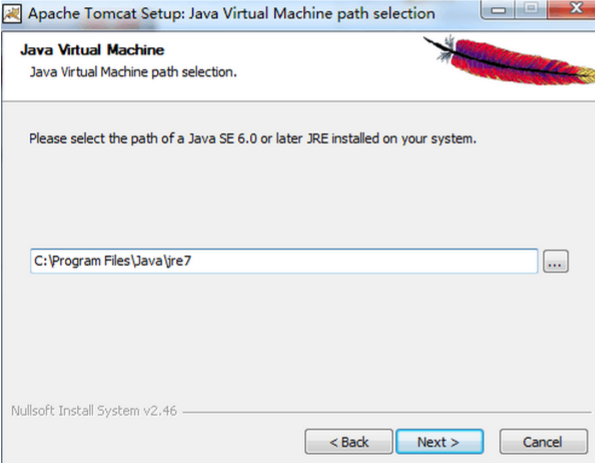Click the gray divider line beside Nullsoft label

pos(386,412)
